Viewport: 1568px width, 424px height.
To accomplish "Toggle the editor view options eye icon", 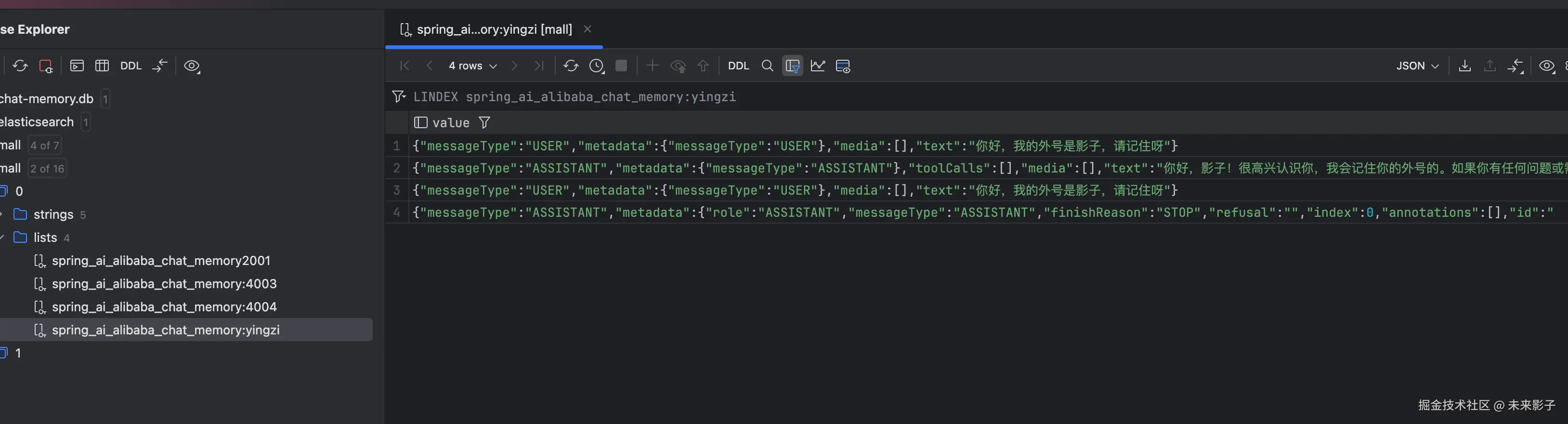I will point(1547,66).
